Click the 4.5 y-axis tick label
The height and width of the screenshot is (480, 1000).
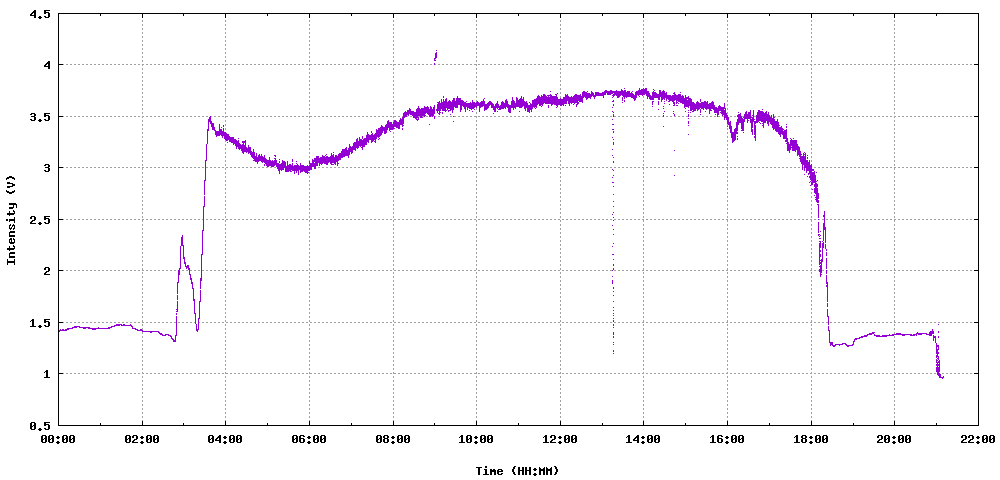pyautogui.click(x=40, y=13)
